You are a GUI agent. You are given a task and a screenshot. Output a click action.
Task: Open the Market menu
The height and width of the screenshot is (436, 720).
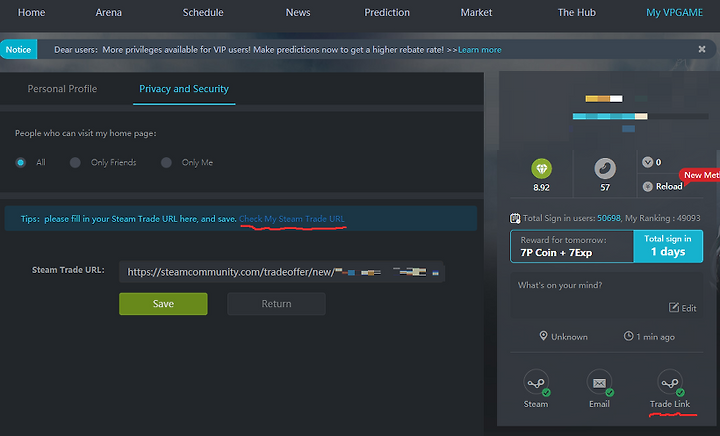click(x=476, y=12)
